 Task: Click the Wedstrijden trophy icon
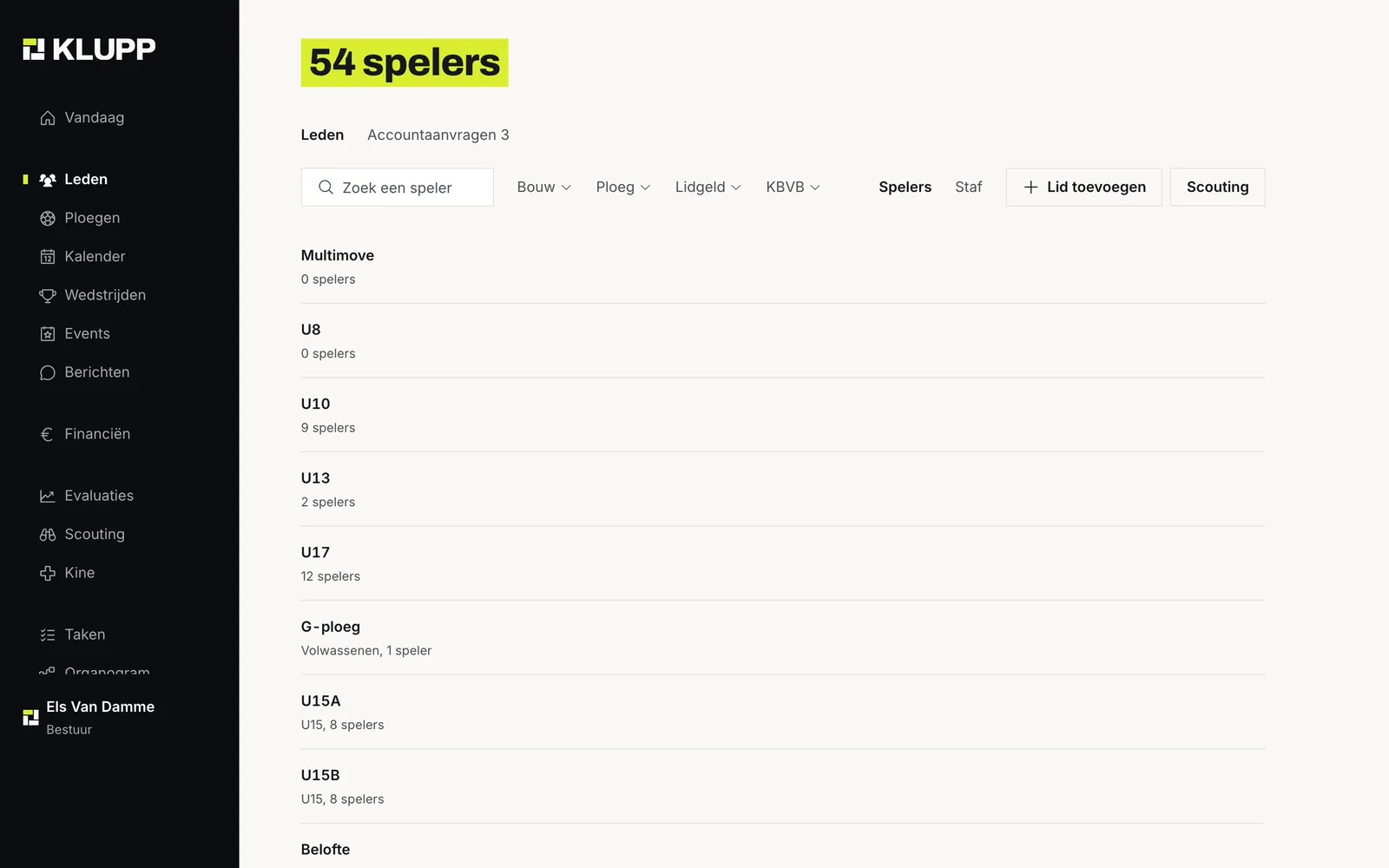tap(48, 295)
